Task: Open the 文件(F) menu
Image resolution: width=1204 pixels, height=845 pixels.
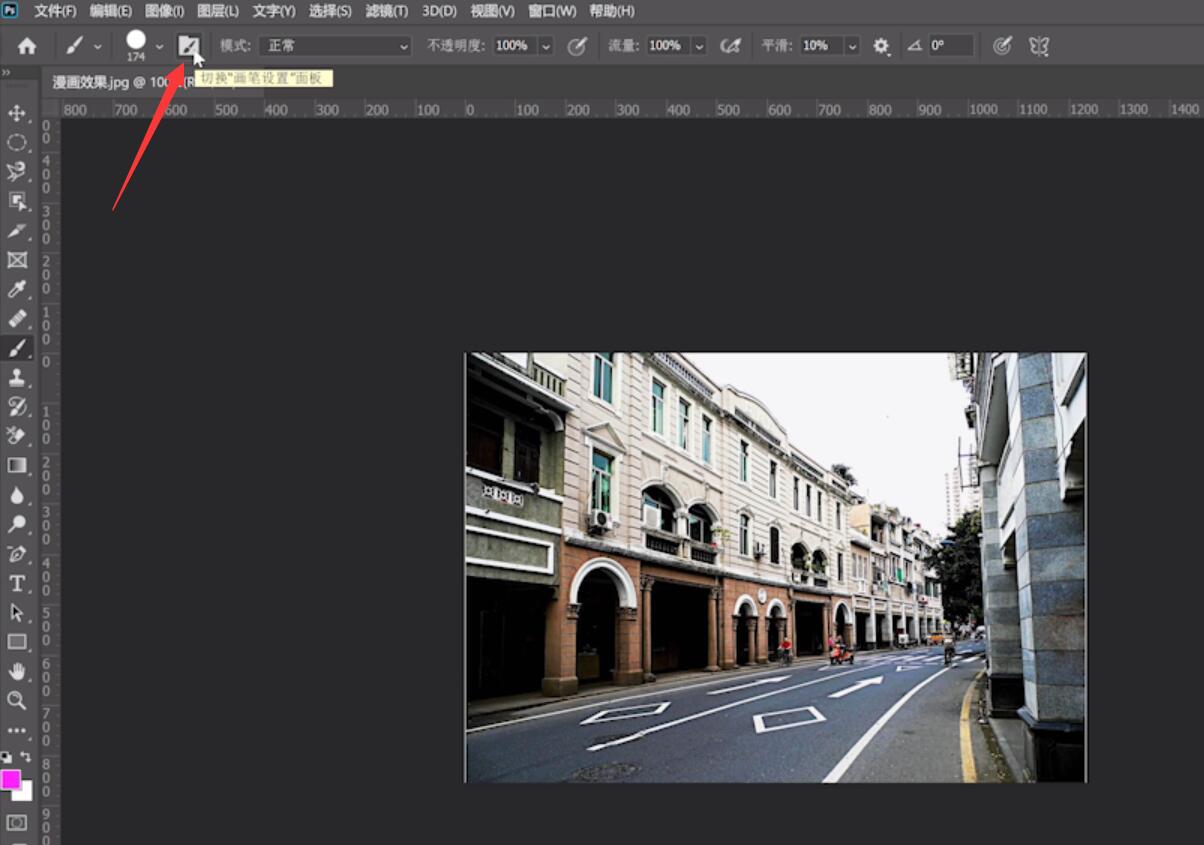Action: tap(55, 11)
